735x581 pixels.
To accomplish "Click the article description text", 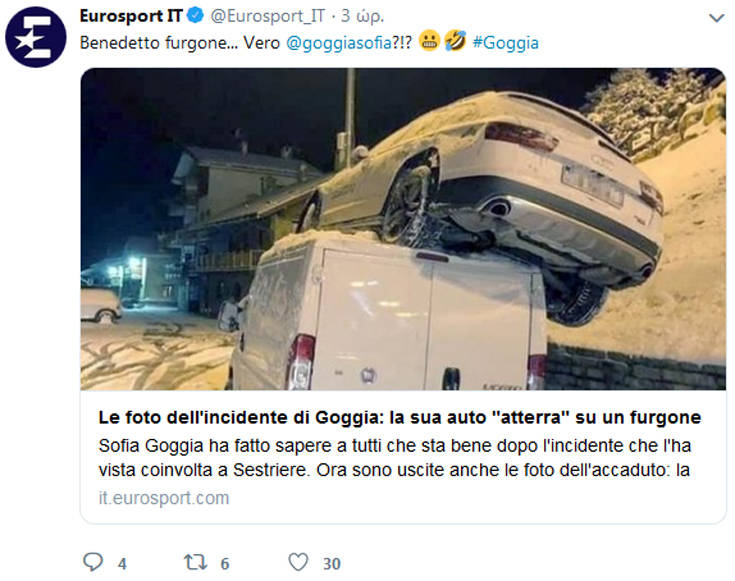I will 395,458.
